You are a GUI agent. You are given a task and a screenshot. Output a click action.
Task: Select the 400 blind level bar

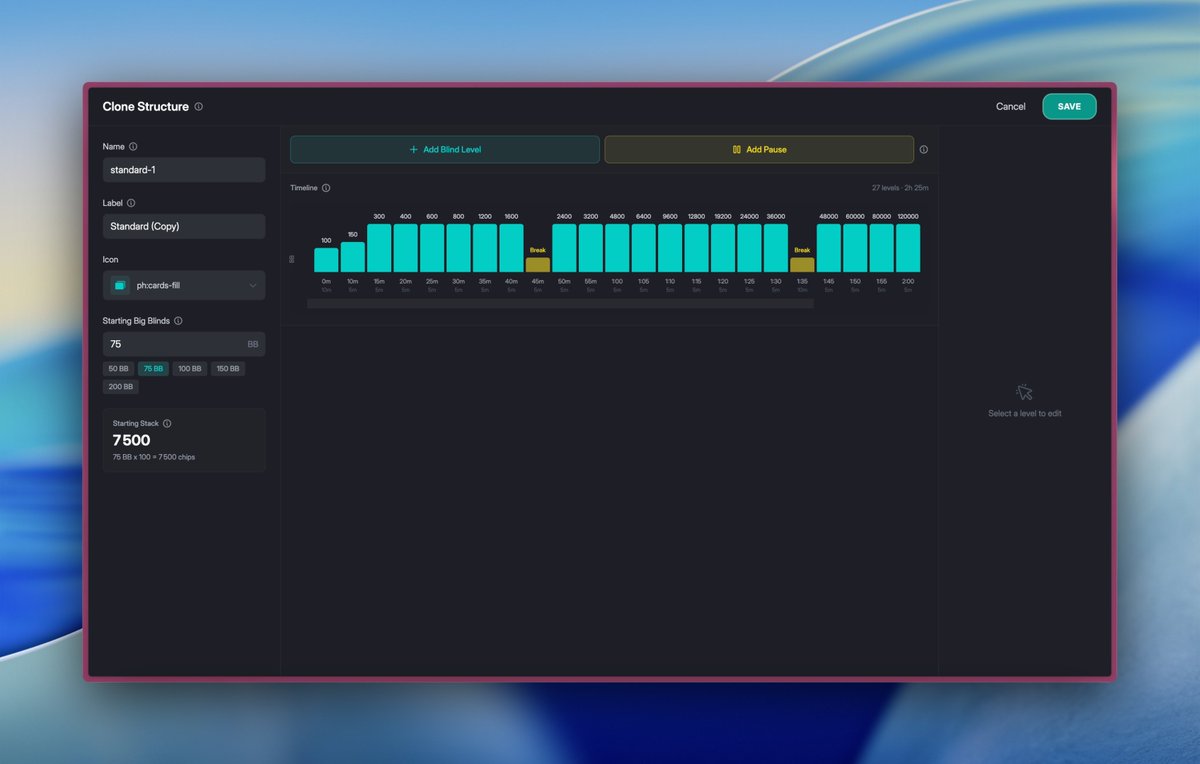tap(405, 248)
